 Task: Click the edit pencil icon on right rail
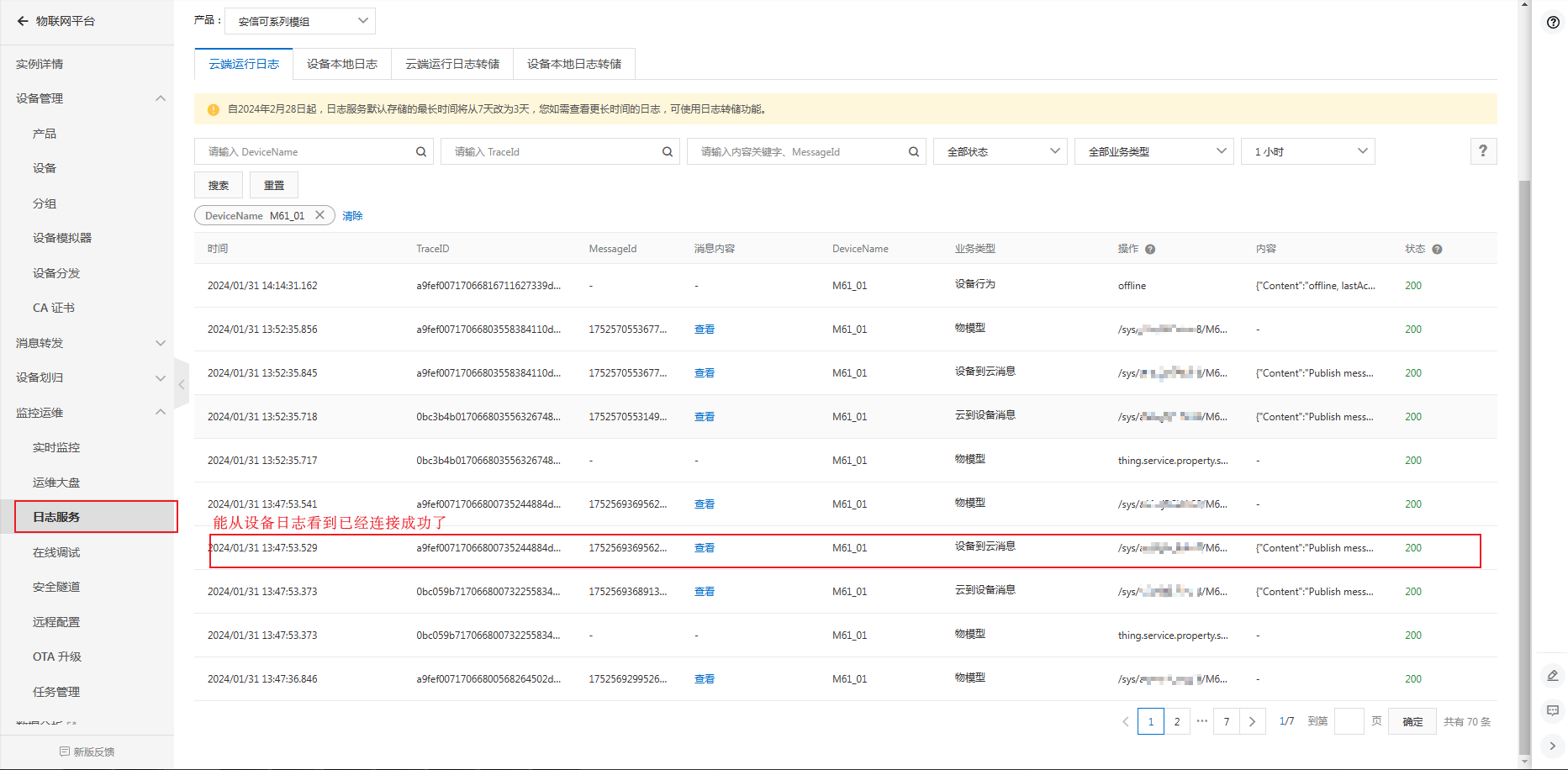[x=1553, y=675]
